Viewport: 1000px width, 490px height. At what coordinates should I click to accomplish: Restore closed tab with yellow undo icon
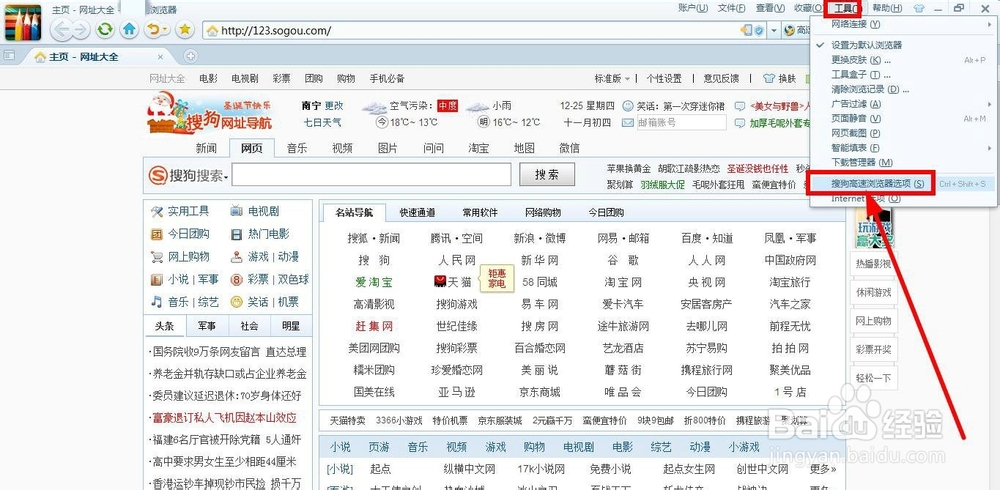[x=152, y=29]
